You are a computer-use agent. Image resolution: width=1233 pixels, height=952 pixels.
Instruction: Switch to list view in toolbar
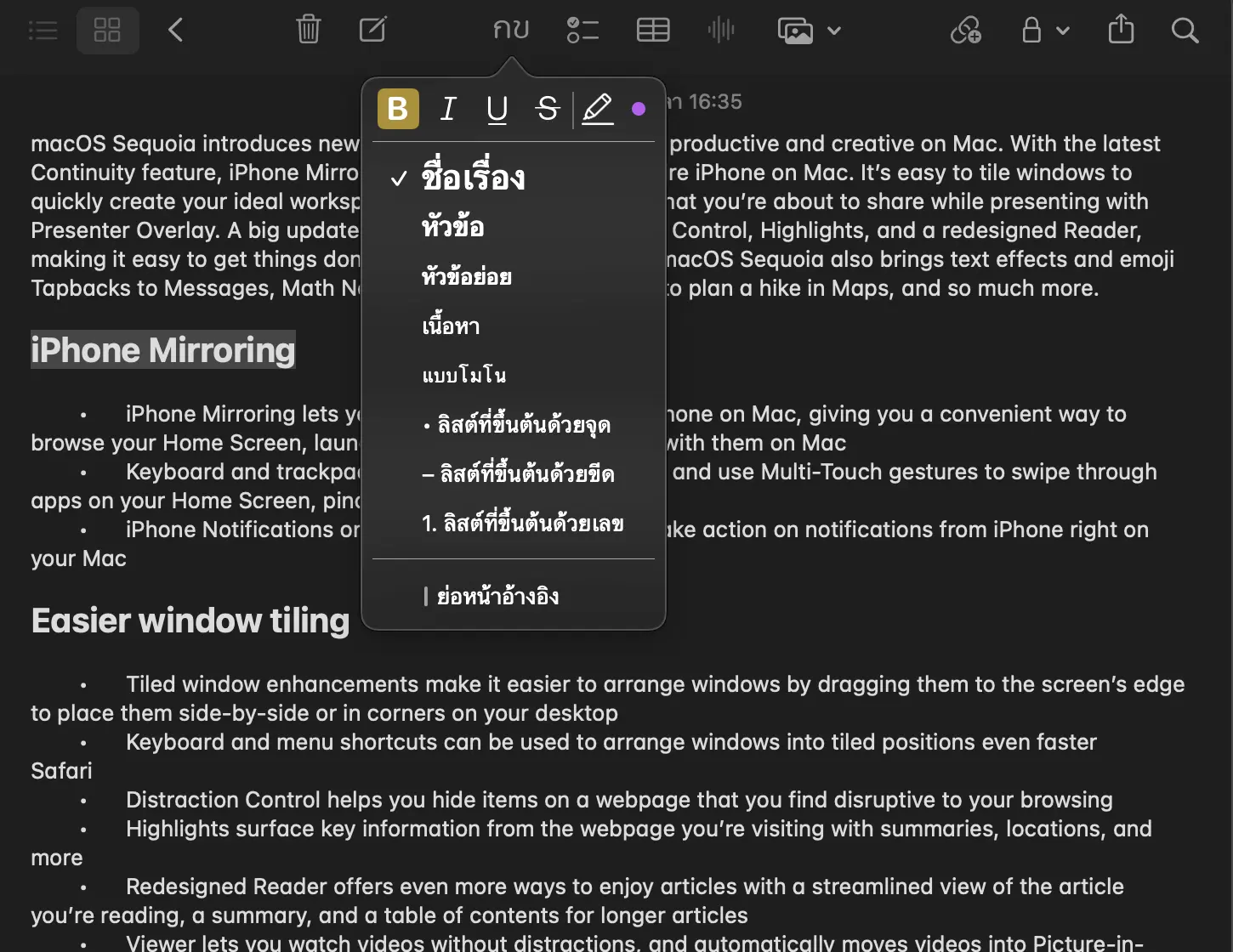pos(43,31)
